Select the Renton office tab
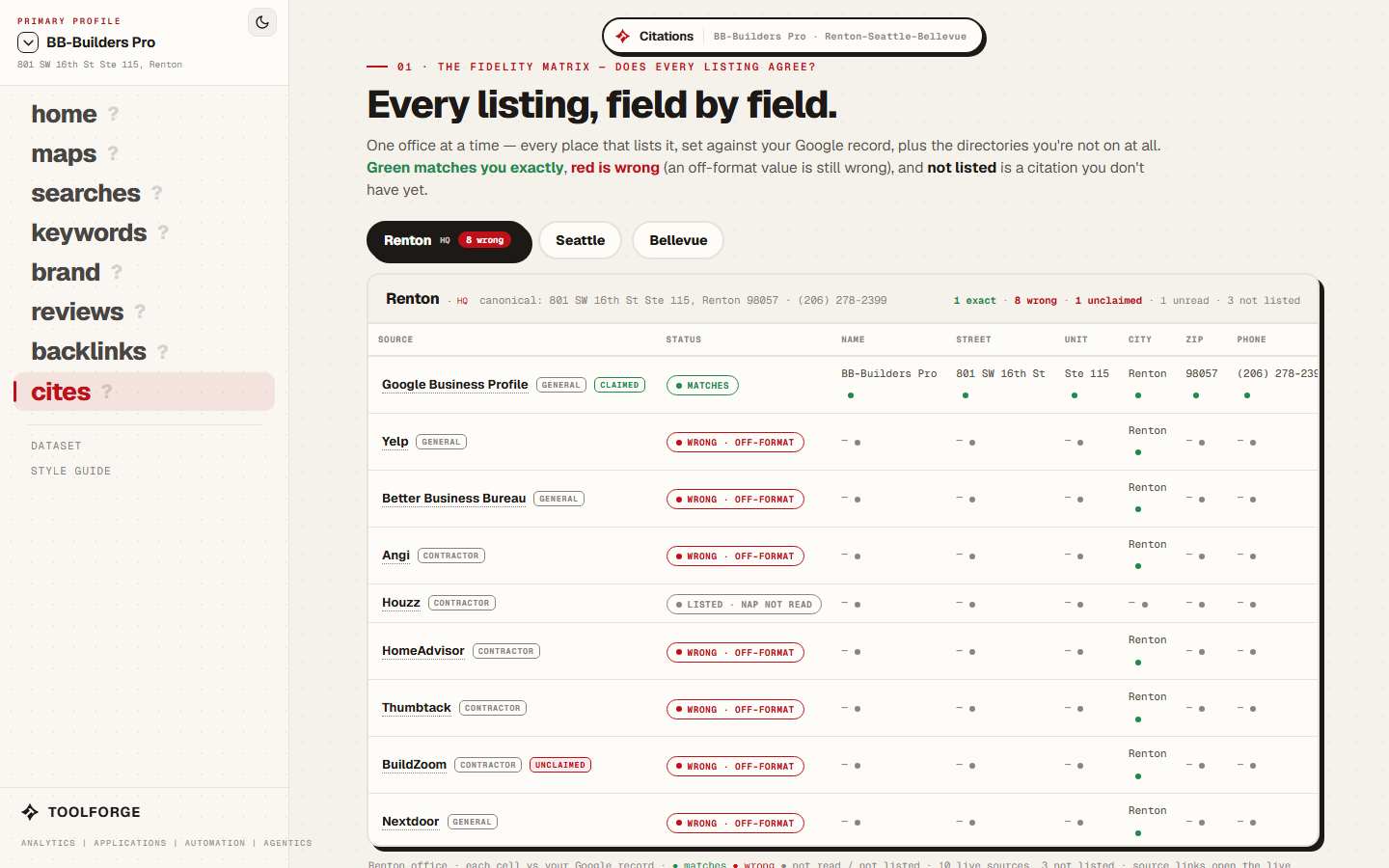The width and height of the screenshot is (1389, 868). tap(449, 241)
